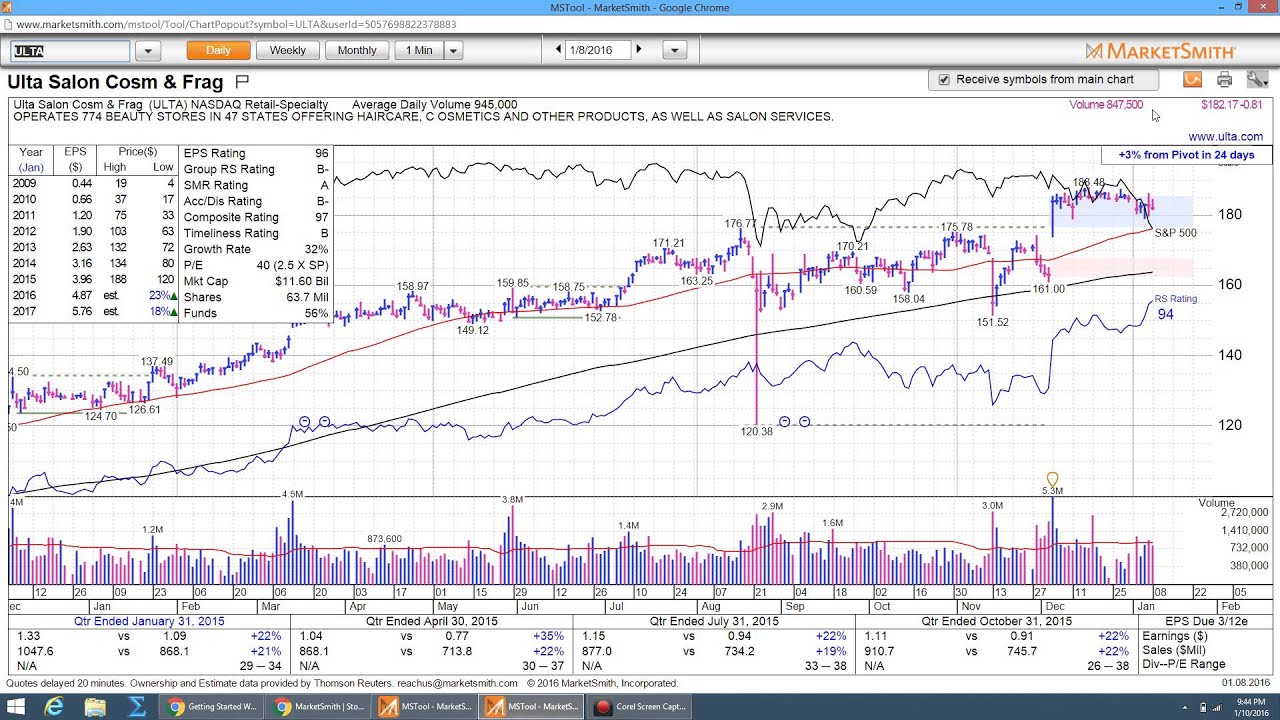Switch chart to the Weekly view
The image size is (1280, 720).
point(288,50)
